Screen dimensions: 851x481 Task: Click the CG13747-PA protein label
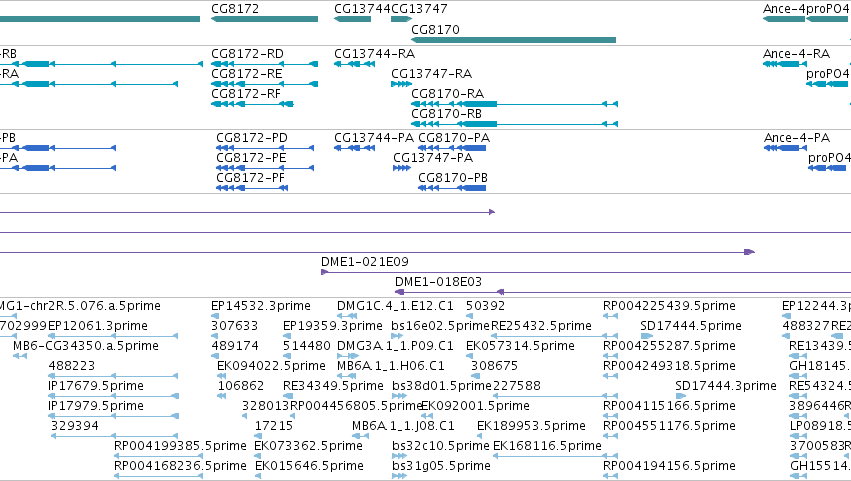coord(433,158)
